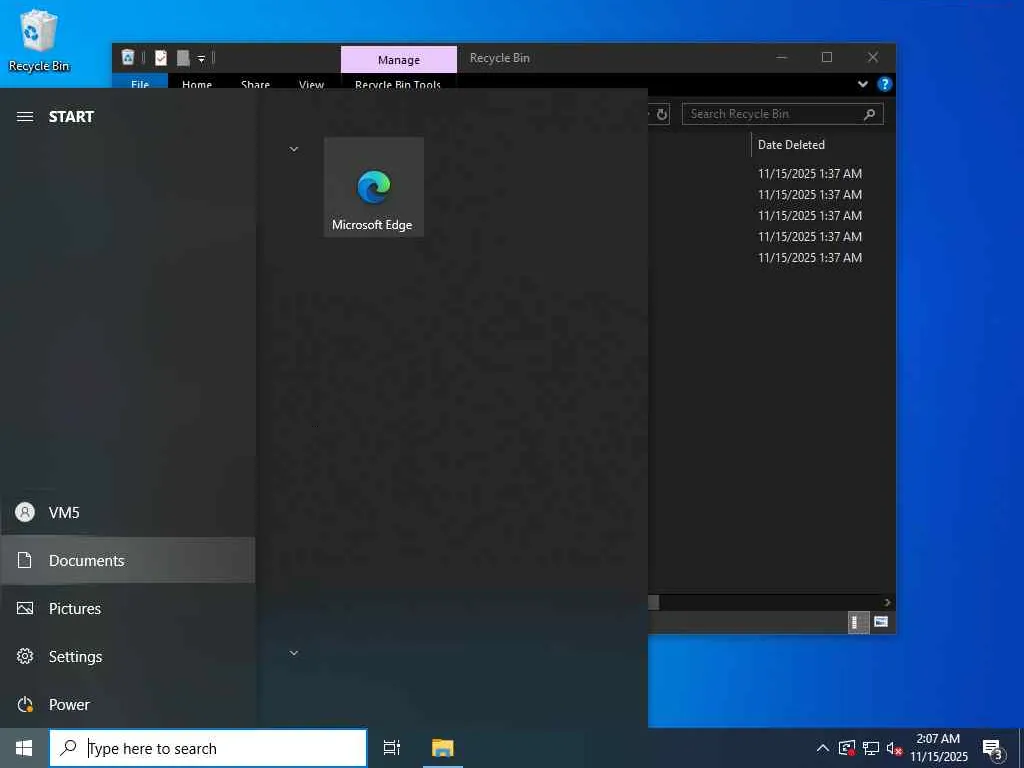The height and width of the screenshot is (768, 1024).
Task: Click the Show desktop sliver on the taskbar
Action: tap(1021, 748)
